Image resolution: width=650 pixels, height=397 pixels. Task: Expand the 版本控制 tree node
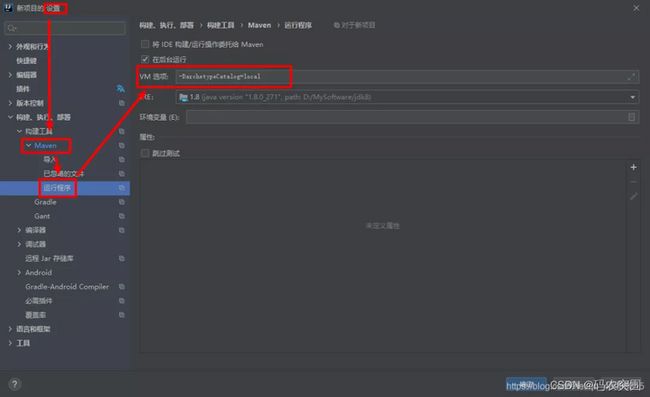(x=10, y=103)
